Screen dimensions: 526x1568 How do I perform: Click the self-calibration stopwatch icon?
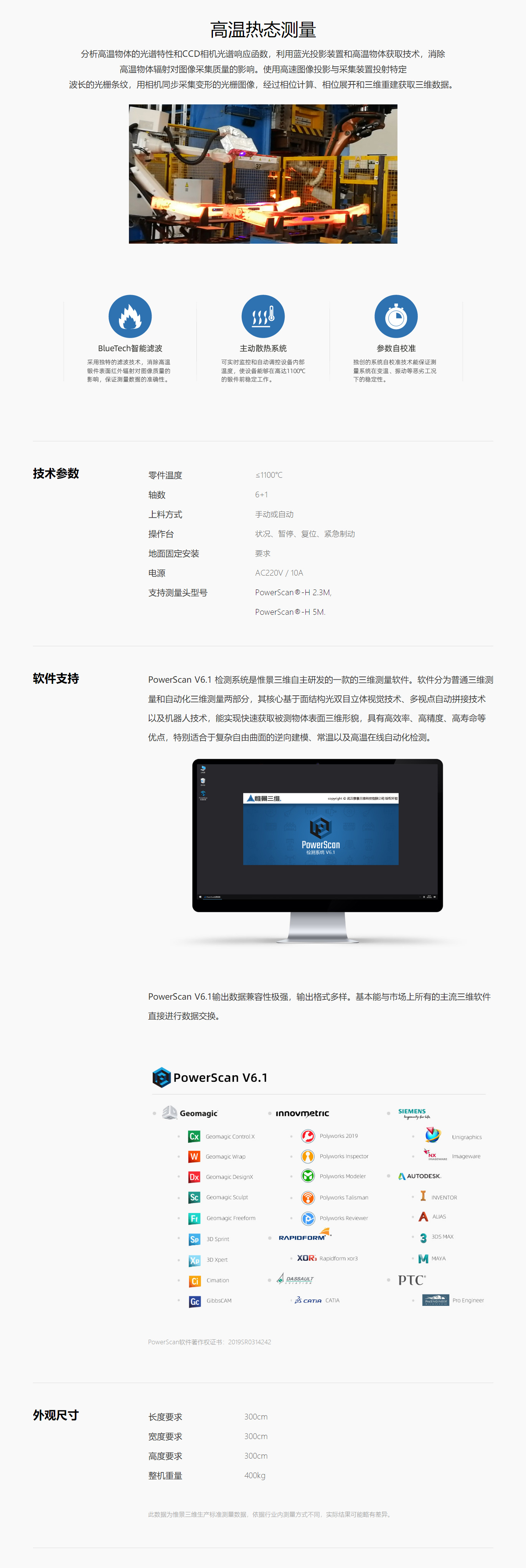click(x=396, y=317)
